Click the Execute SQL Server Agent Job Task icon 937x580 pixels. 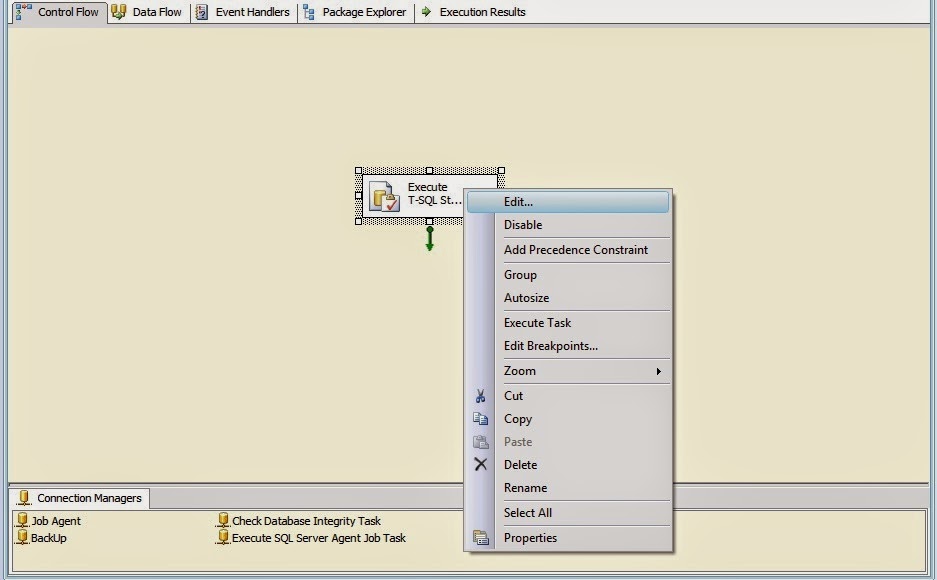click(x=224, y=537)
